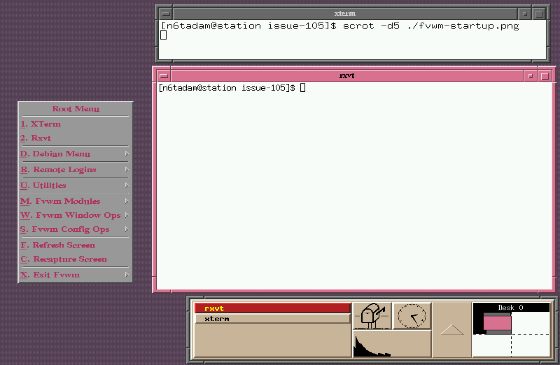This screenshot has height=365, width=560.
Task: Open the Exit Fvwm submenu
Action: [x=75, y=275]
